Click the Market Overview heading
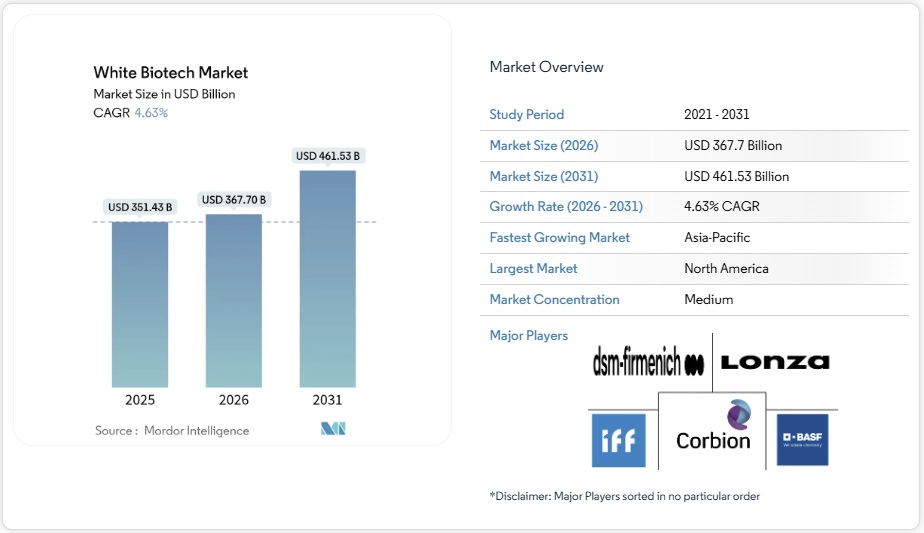 click(546, 67)
